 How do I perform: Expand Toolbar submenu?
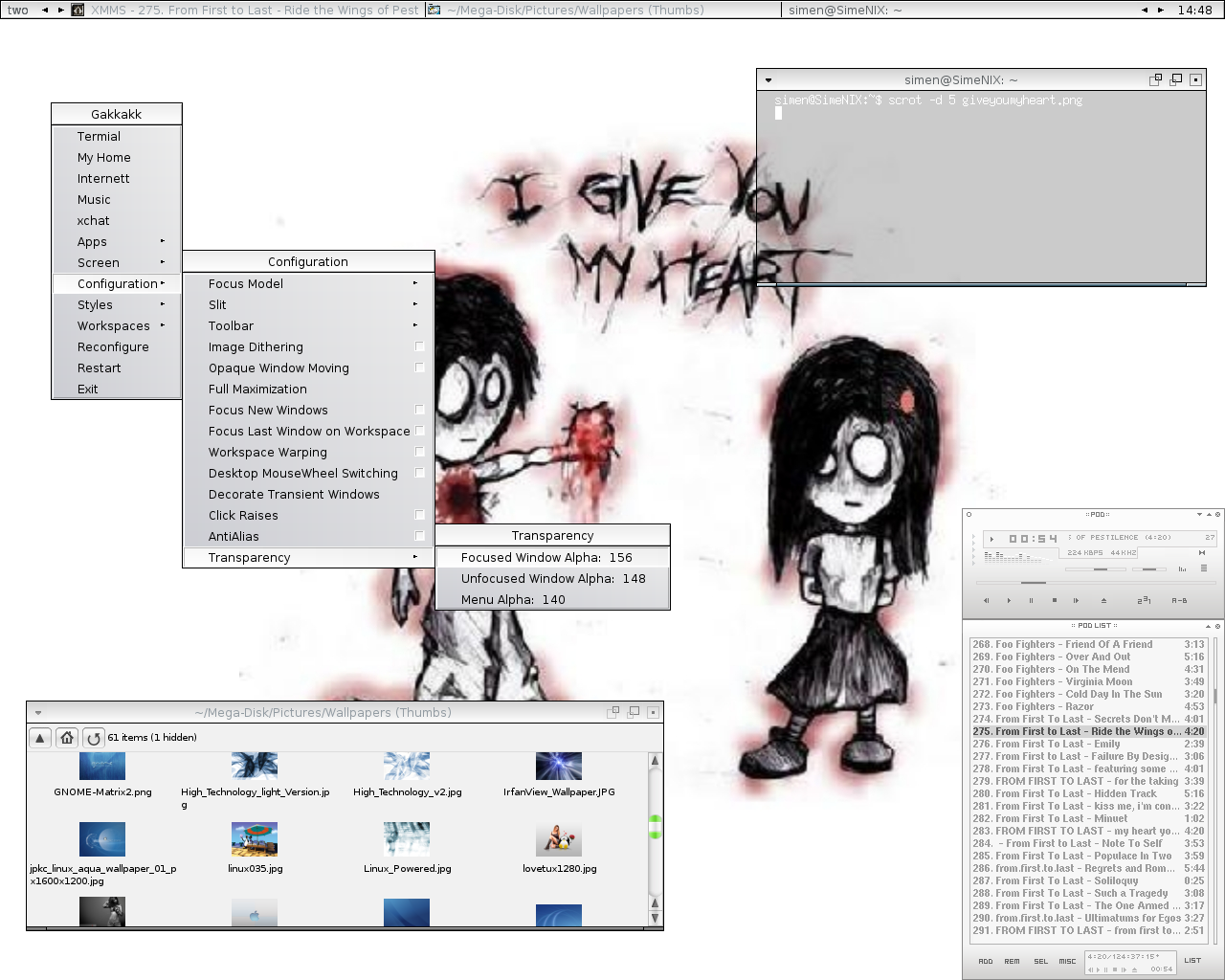tap(308, 325)
